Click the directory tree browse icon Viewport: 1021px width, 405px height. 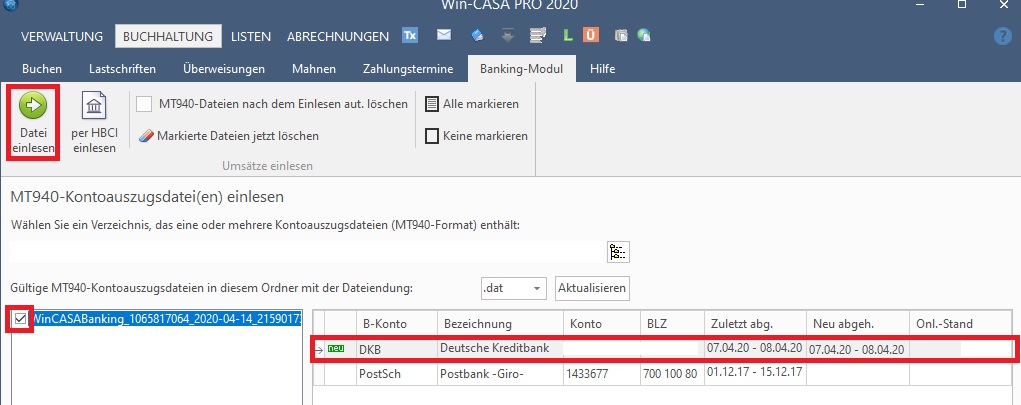618,251
